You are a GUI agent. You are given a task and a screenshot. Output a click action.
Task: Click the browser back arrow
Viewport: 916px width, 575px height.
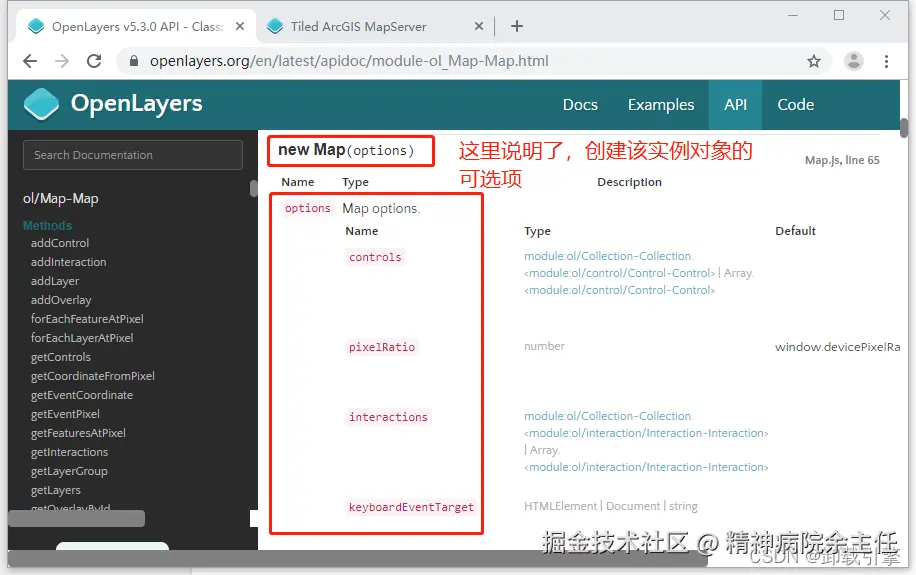30,61
